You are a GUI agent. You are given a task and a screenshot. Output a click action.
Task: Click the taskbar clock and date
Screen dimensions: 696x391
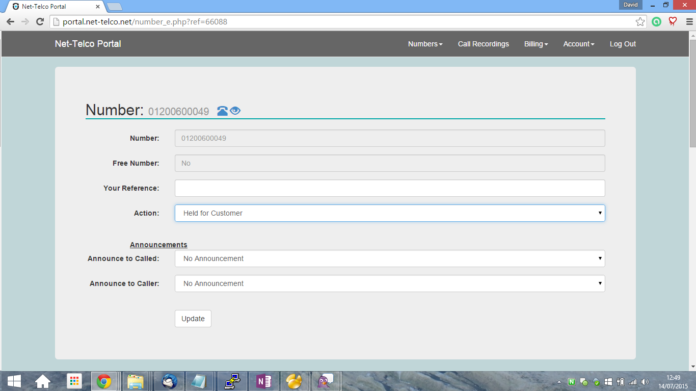point(673,382)
